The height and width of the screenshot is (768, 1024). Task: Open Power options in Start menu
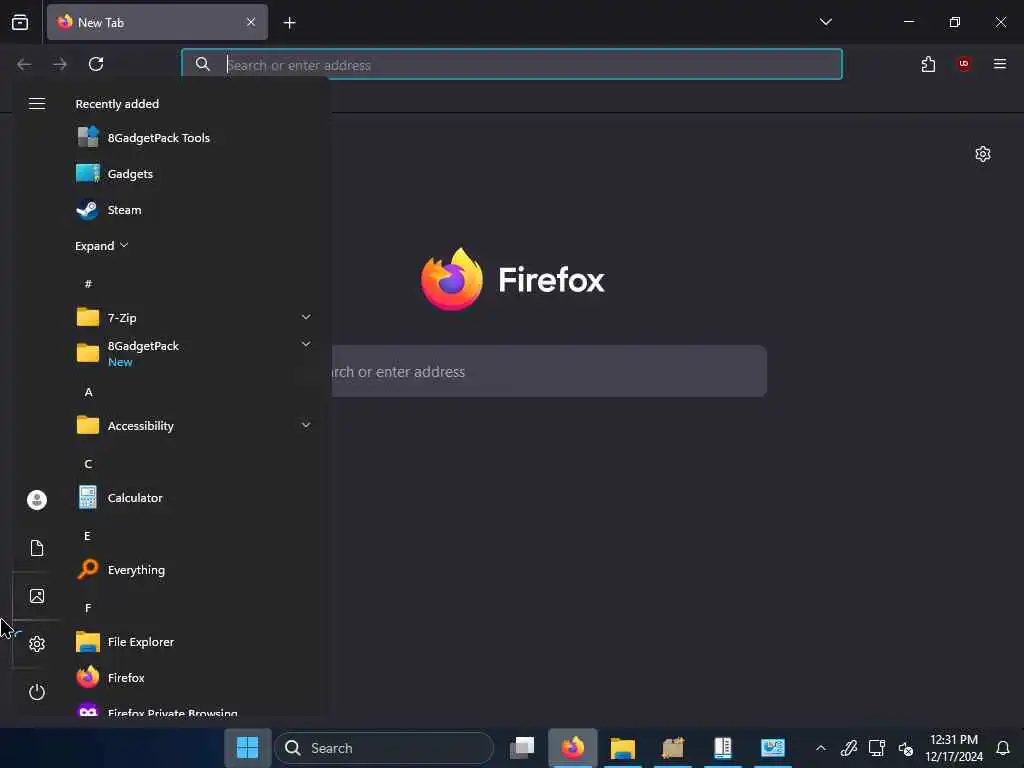tap(37, 692)
